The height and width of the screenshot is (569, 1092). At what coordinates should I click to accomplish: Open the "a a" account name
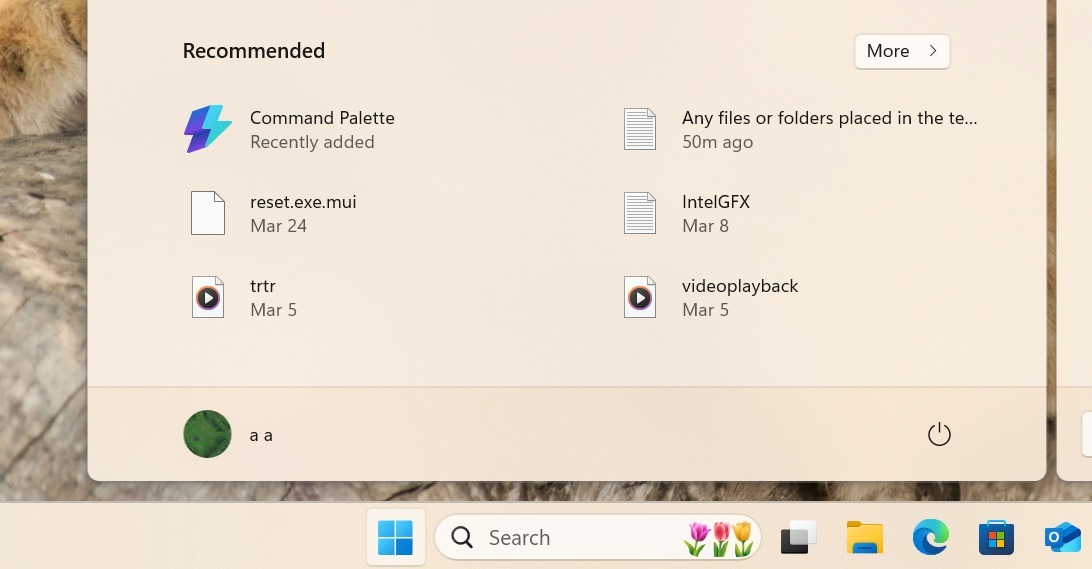click(x=261, y=436)
